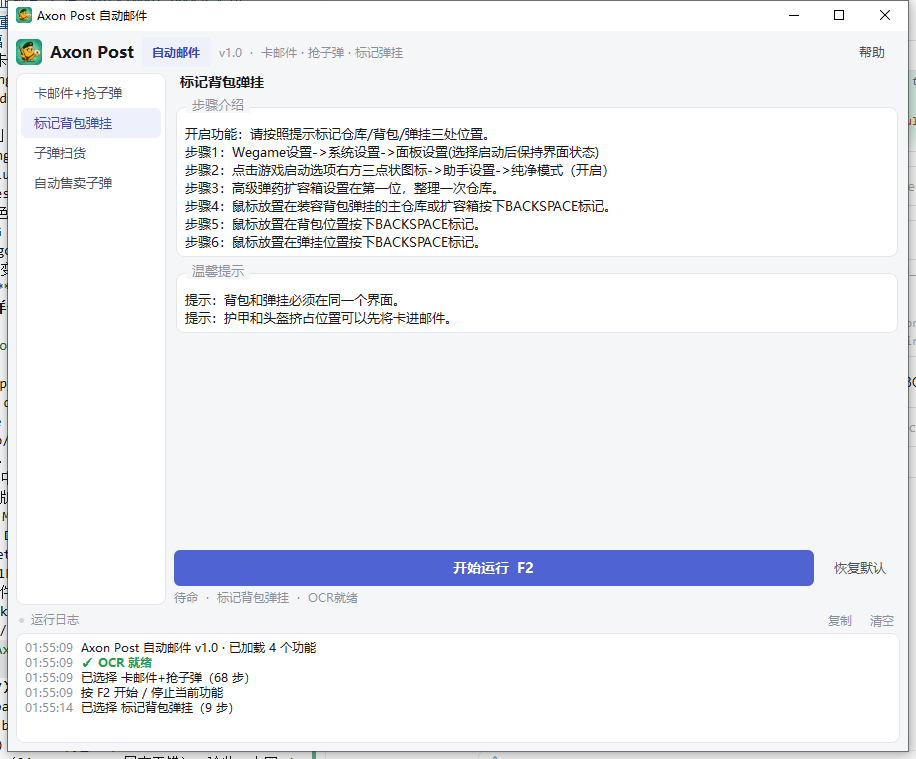
Task: Open the 帮助 help link
Action: tap(872, 53)
